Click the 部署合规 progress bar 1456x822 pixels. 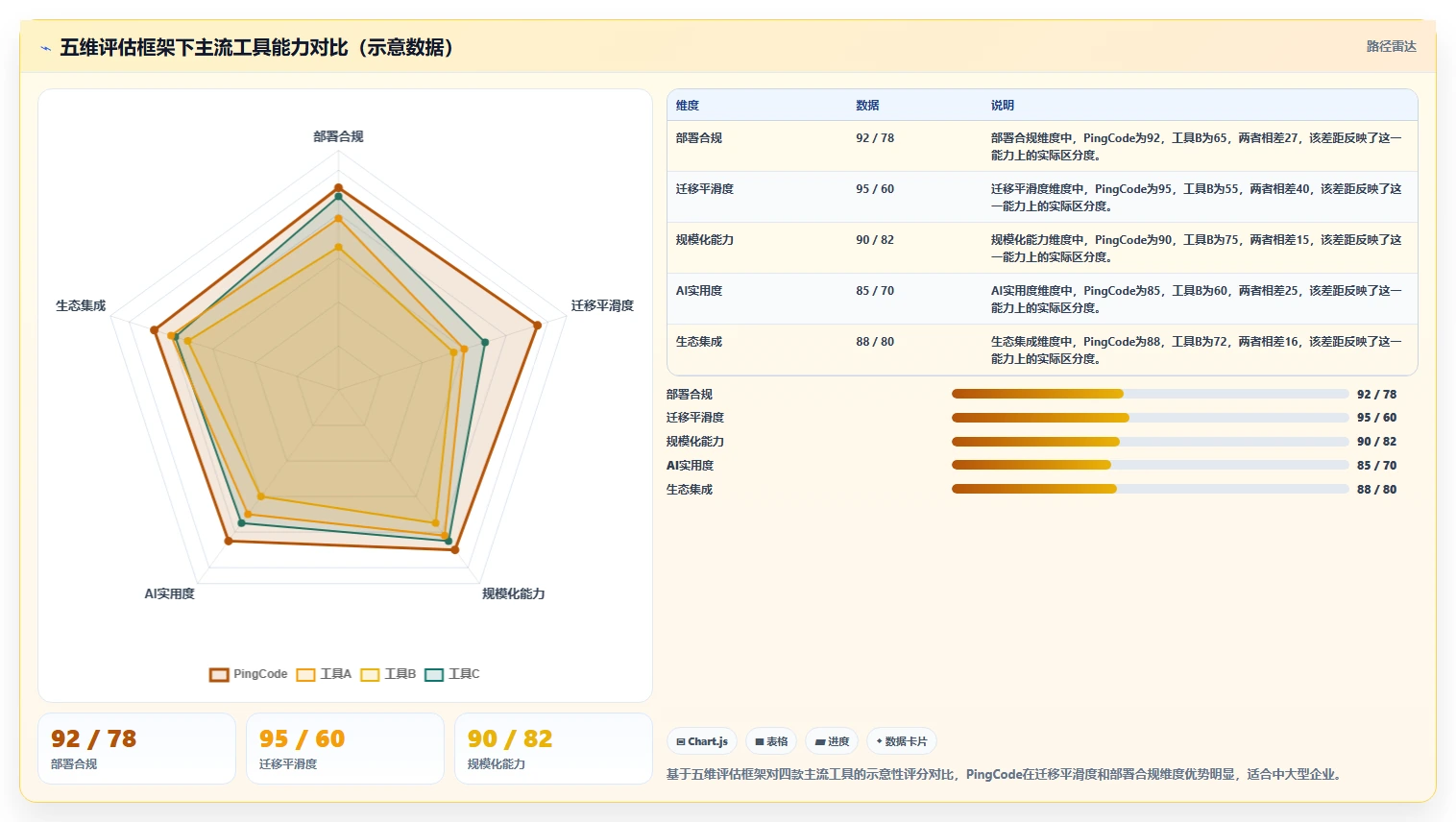point(1151,394)
